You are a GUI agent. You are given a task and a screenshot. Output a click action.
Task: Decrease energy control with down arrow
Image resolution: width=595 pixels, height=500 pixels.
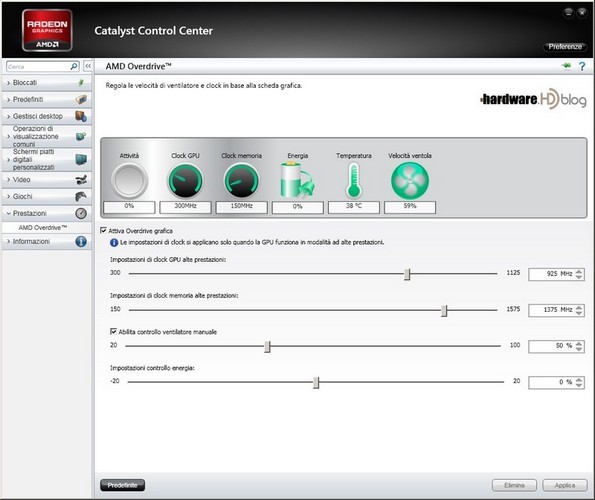(x=579, y=385)
